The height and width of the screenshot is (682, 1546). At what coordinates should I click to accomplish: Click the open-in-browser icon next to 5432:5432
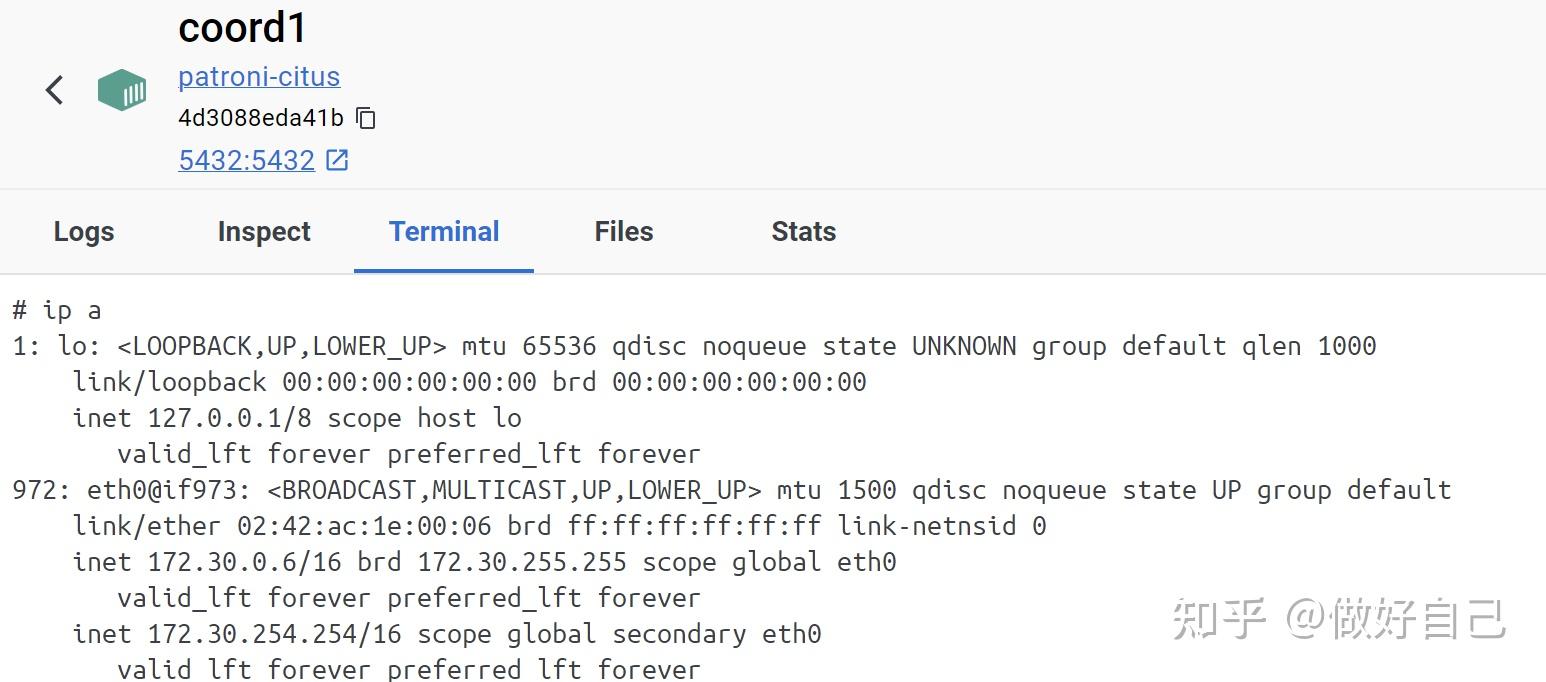click(335, 158)
